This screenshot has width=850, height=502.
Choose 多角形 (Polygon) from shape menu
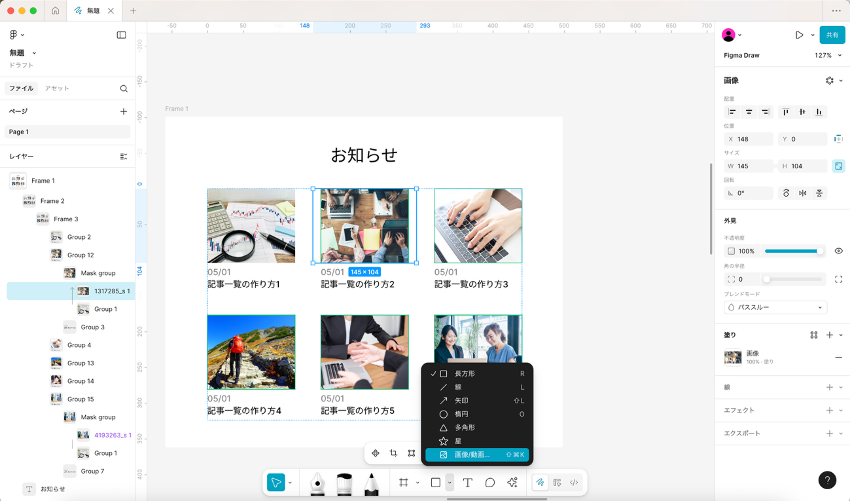478,428
